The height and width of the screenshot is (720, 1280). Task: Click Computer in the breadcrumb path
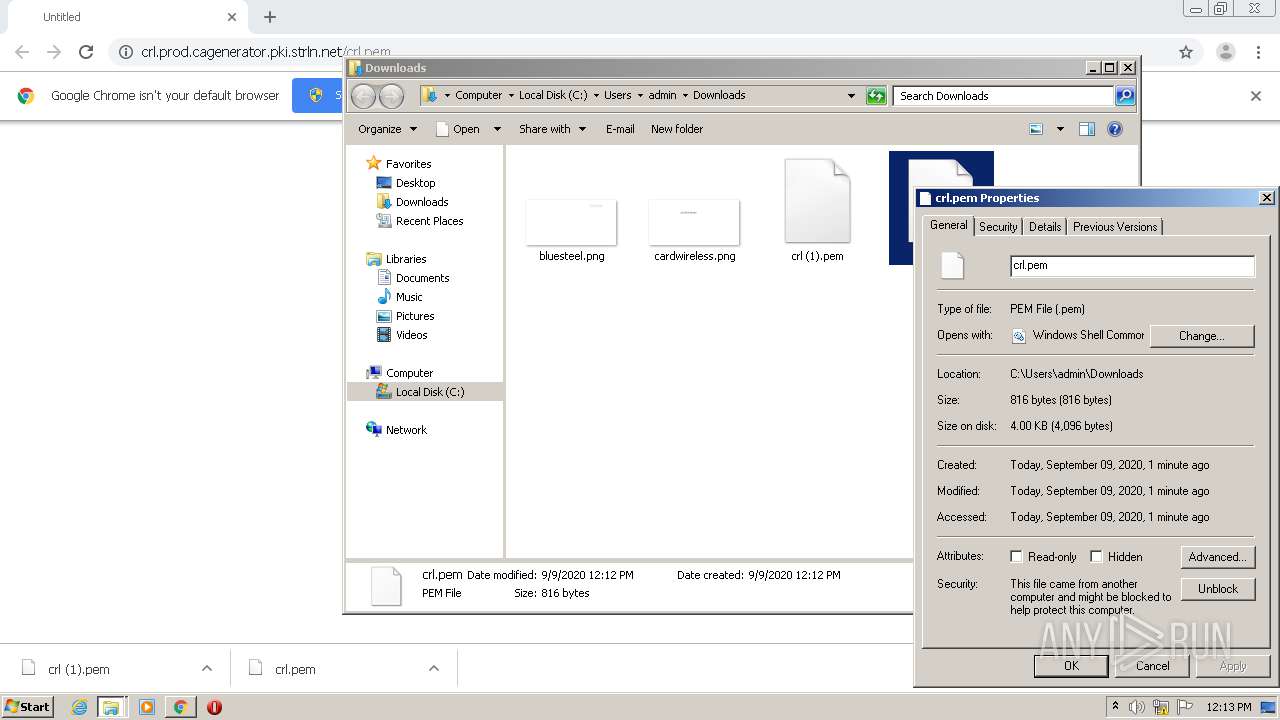(478, 96)
